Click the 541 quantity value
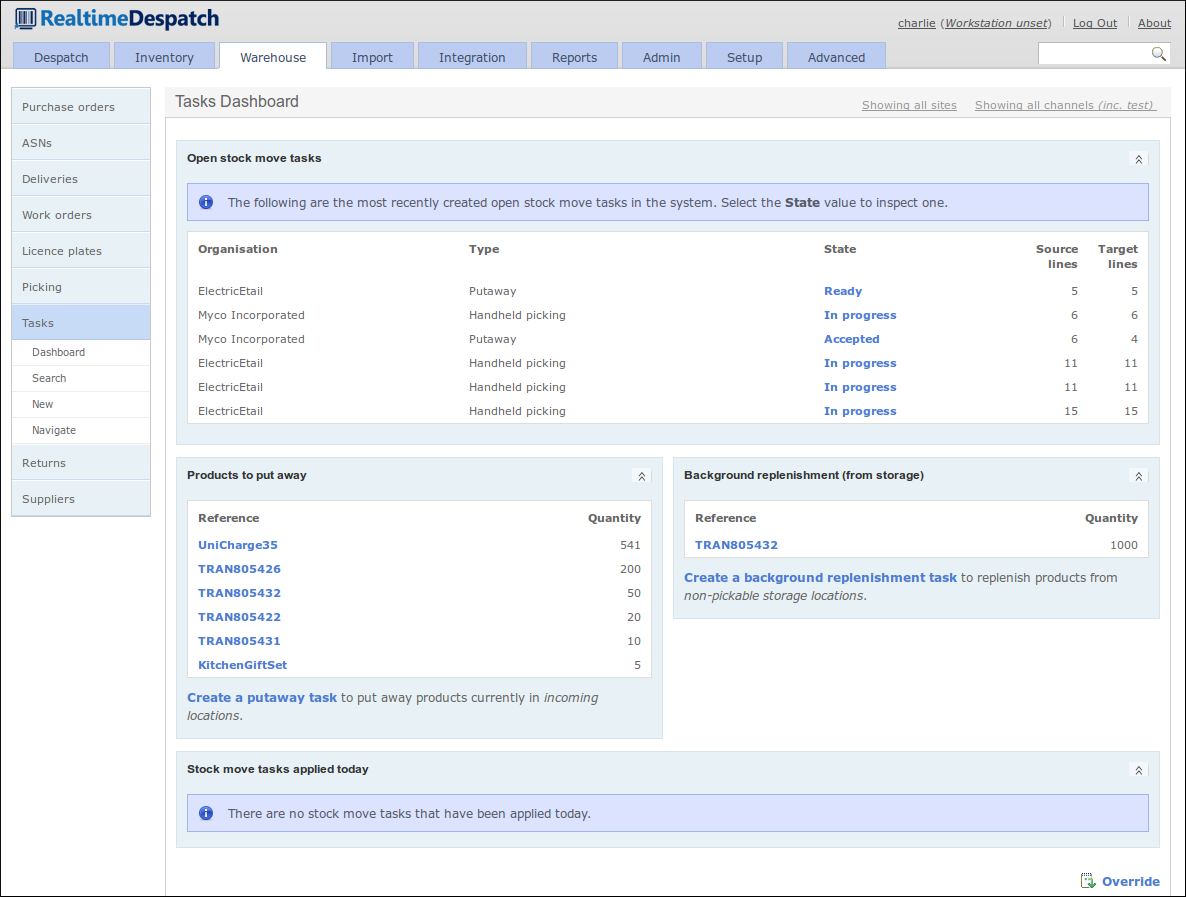Image resolution: width=1186 pixels, height=897 pixels. (x=630, y=545)
